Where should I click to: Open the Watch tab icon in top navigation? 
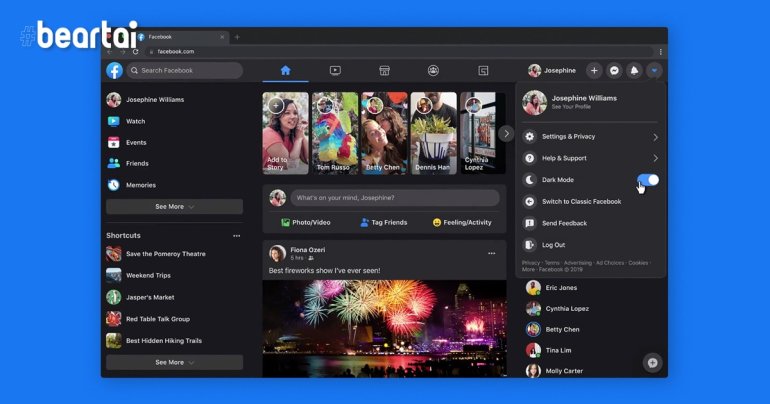coord(335,71)
